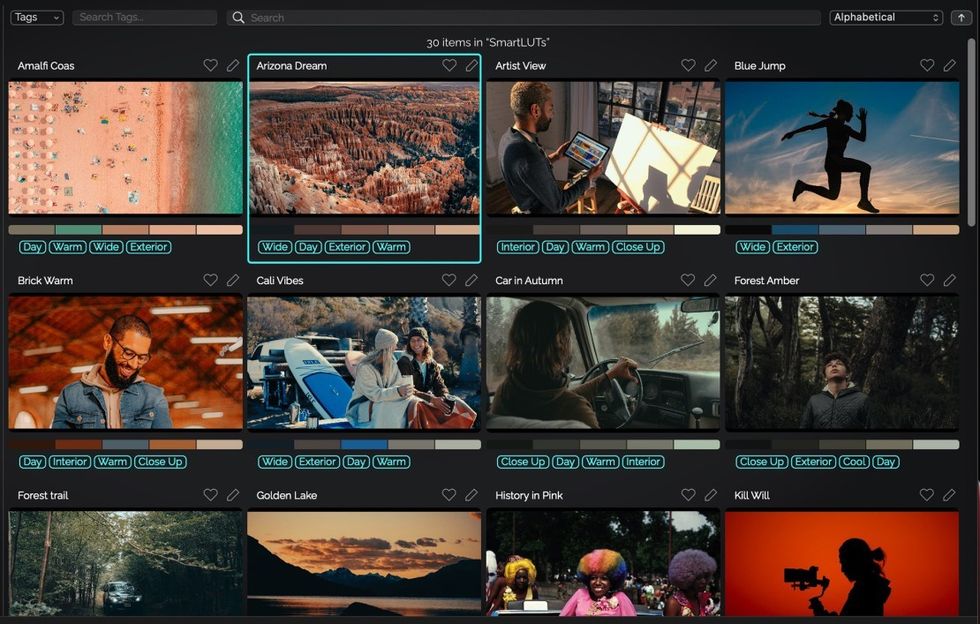Click the '30 items in SmartLUTs' label
This screenshot has height=624, width=980.
click(488, 43)
